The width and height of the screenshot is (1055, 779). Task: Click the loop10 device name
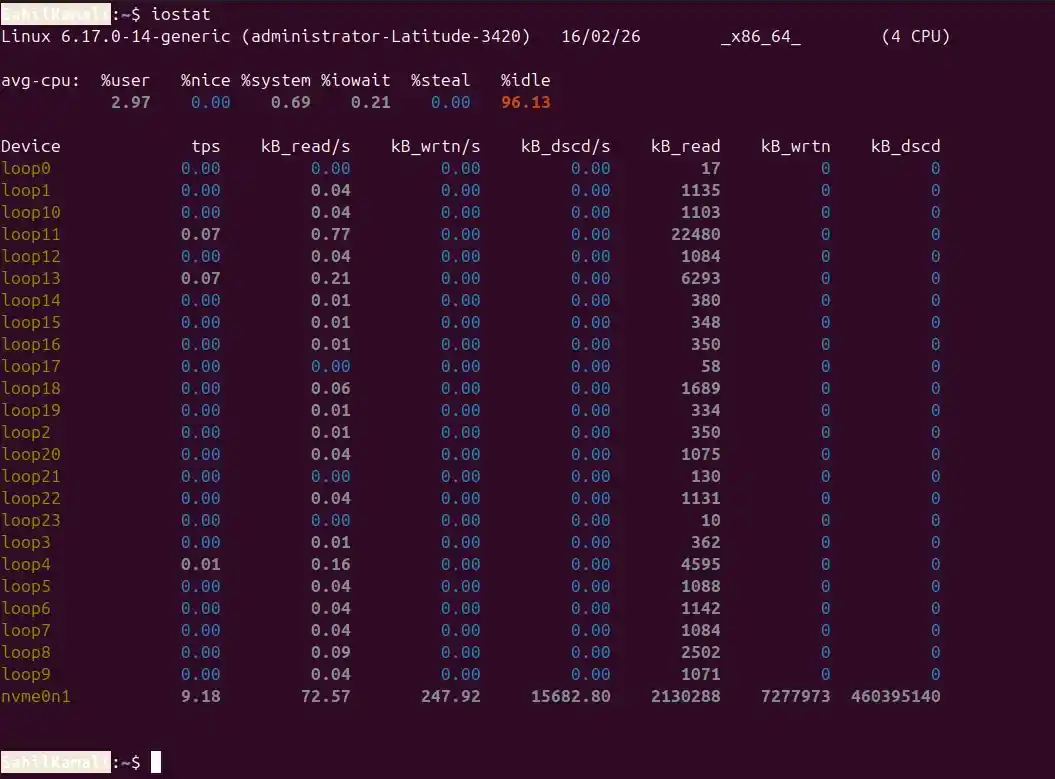[x=30, y=213]
